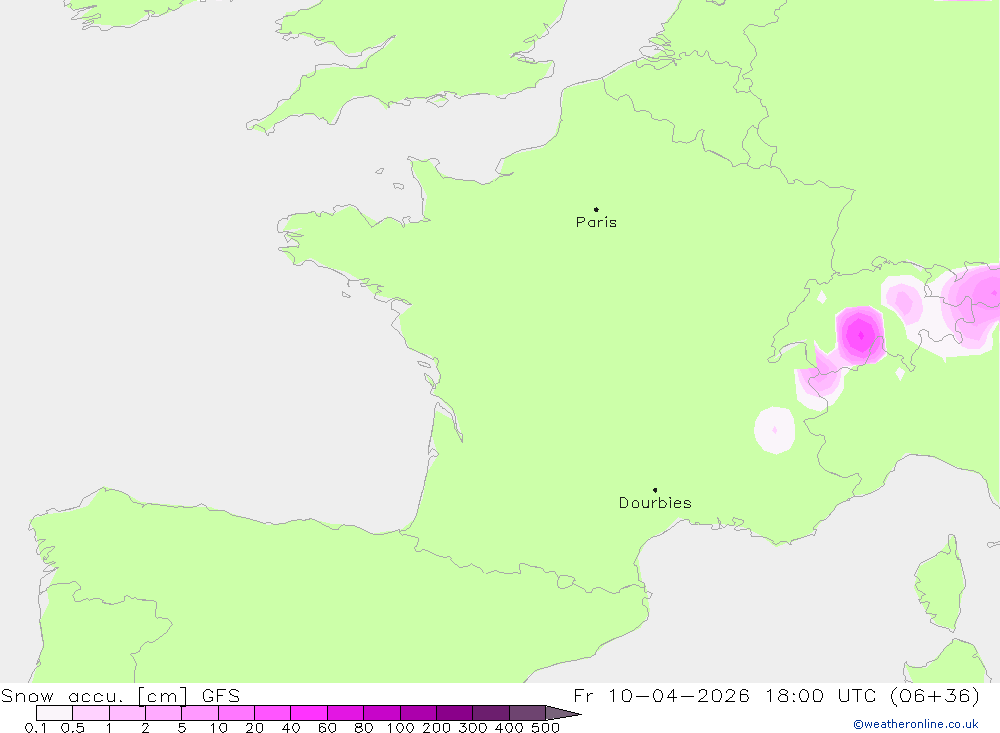Select the 400 cm legend color swatch

coord(527,713)
